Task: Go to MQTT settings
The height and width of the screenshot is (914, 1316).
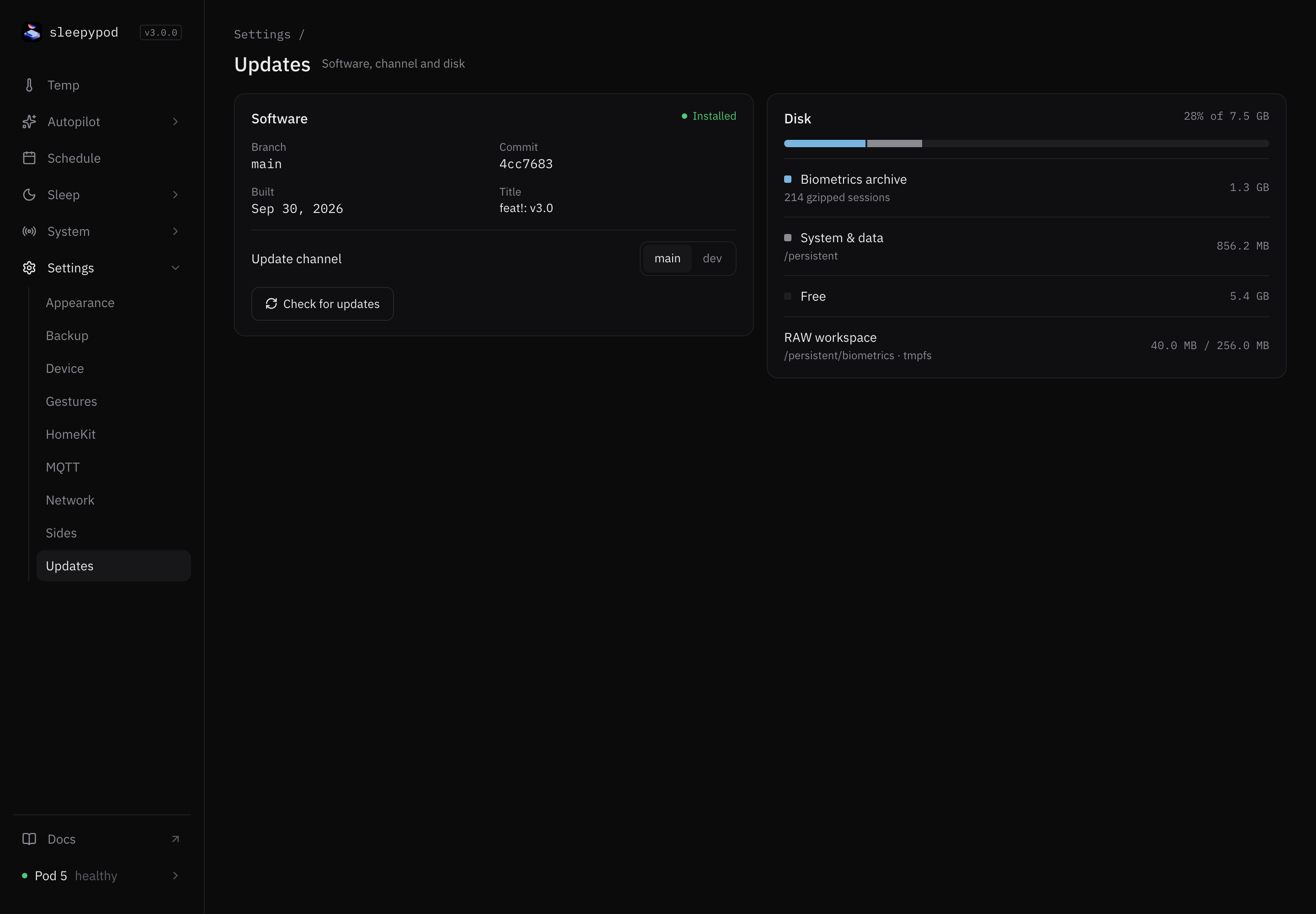Action: [113, 468]
